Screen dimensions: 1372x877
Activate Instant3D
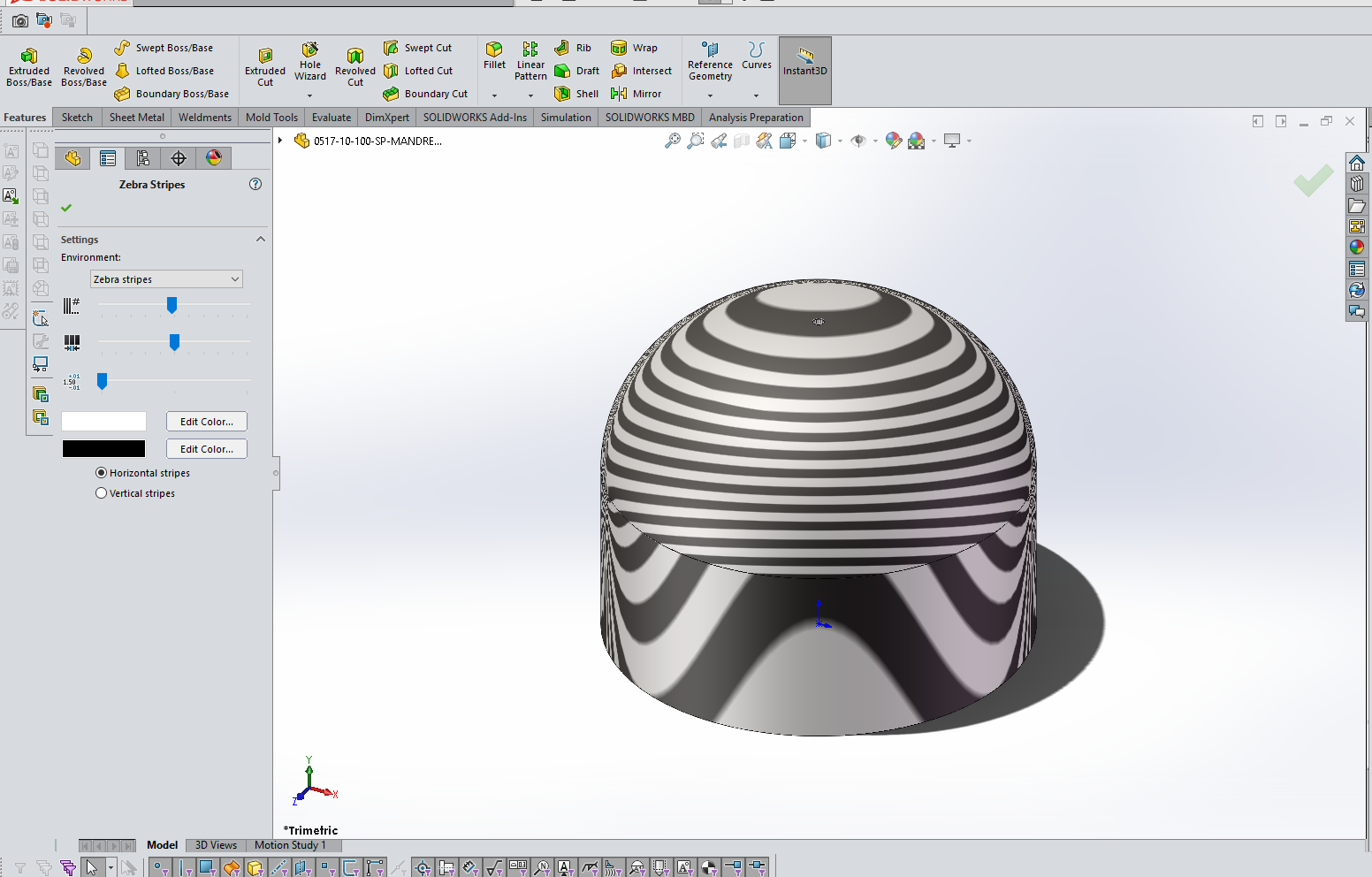click(x=804, y=65)
